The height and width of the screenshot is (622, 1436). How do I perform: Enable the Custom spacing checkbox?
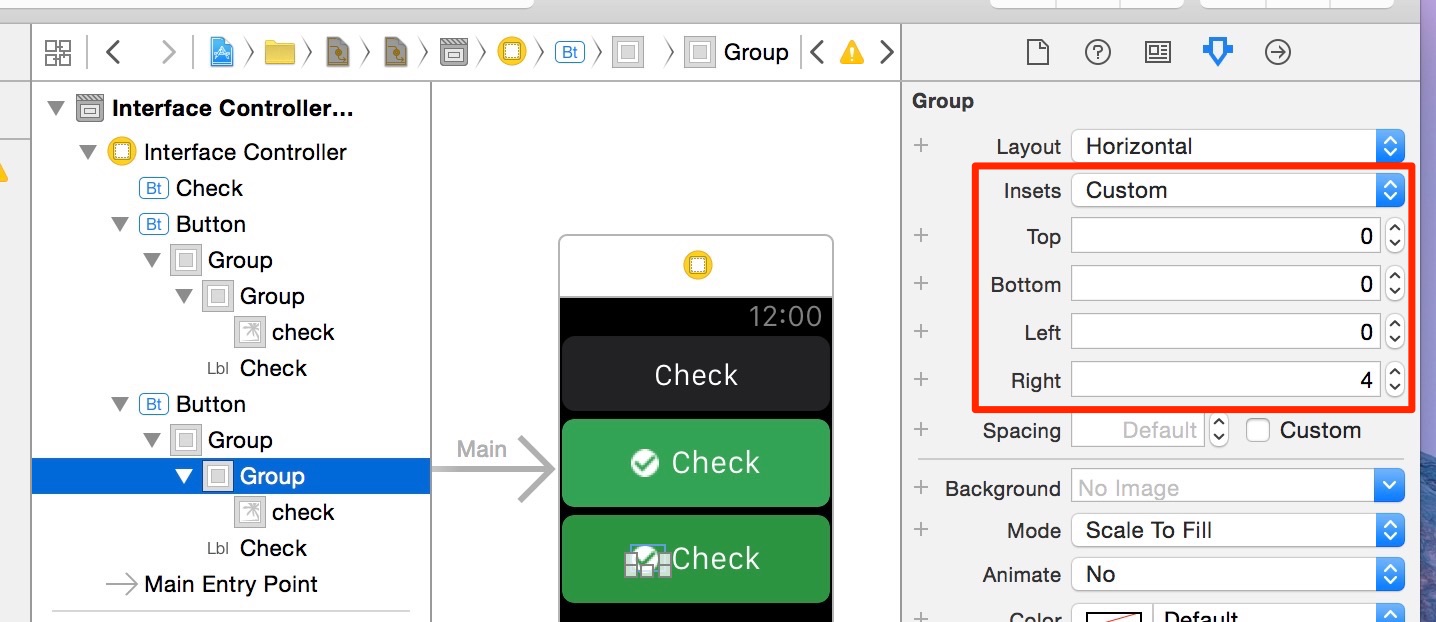tap(1258, 430)
